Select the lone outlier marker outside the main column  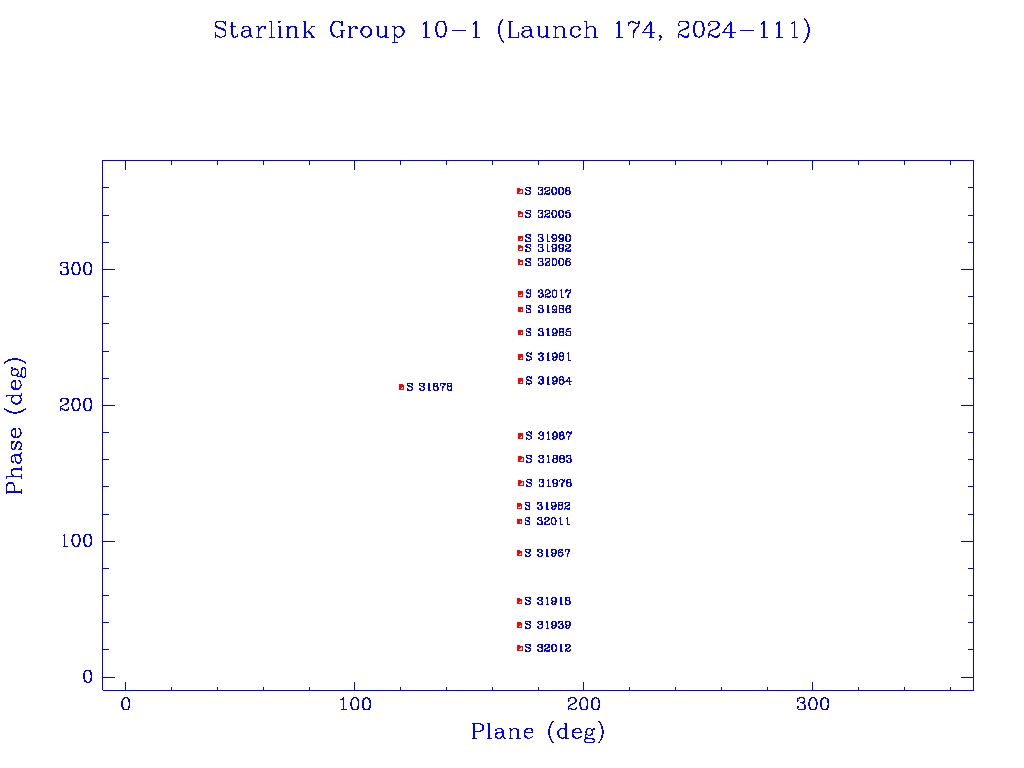[401, 387]
